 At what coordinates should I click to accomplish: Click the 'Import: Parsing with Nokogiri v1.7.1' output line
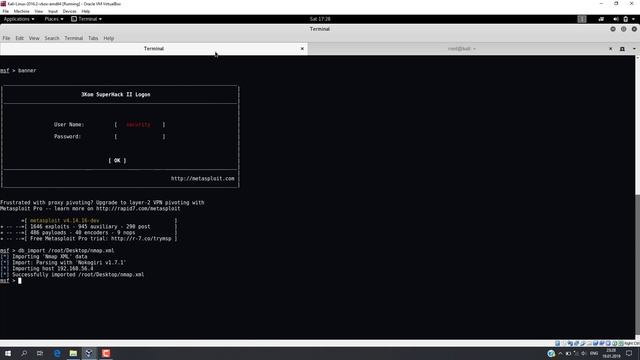[x=64, y=262]
